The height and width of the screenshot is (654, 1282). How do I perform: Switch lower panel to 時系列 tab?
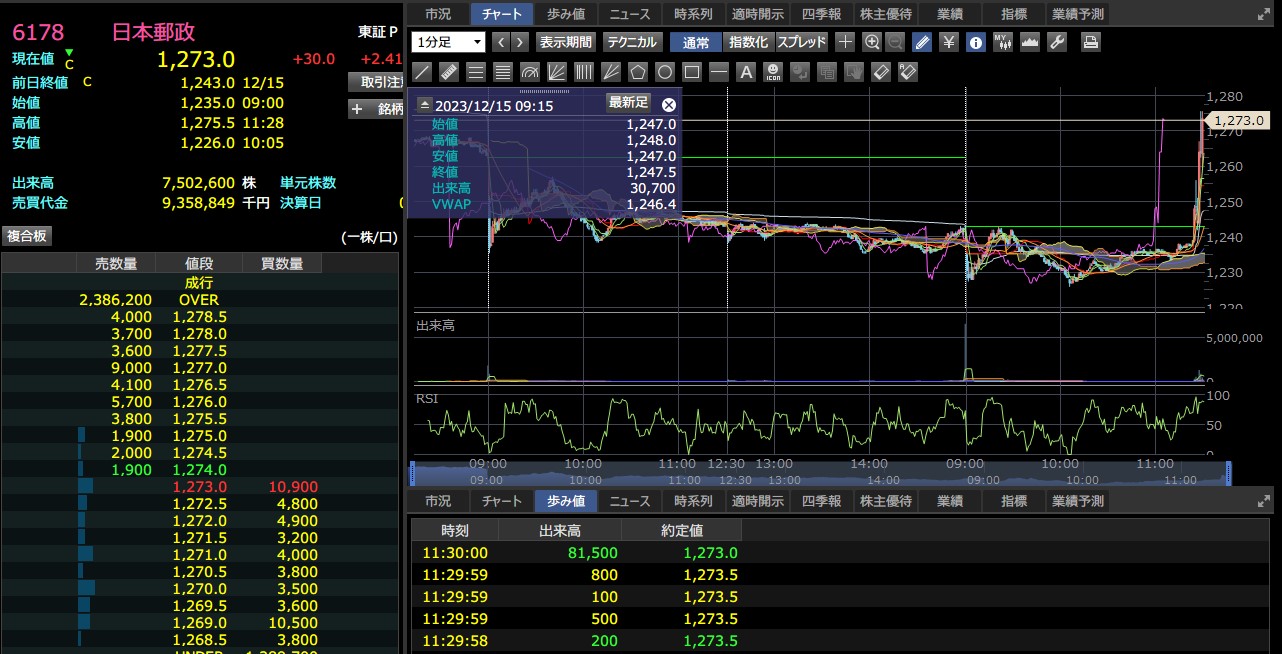[x=694, y=501]
